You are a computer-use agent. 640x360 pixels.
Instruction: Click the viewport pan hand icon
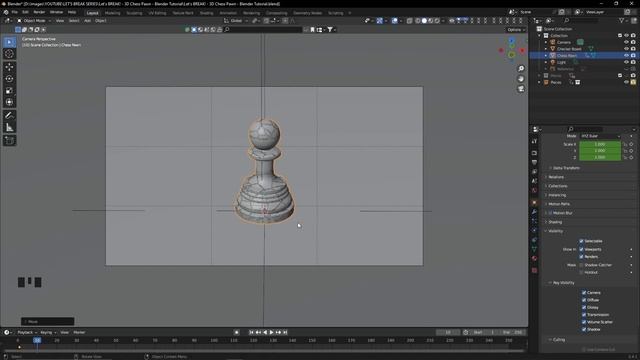point(521,79)
